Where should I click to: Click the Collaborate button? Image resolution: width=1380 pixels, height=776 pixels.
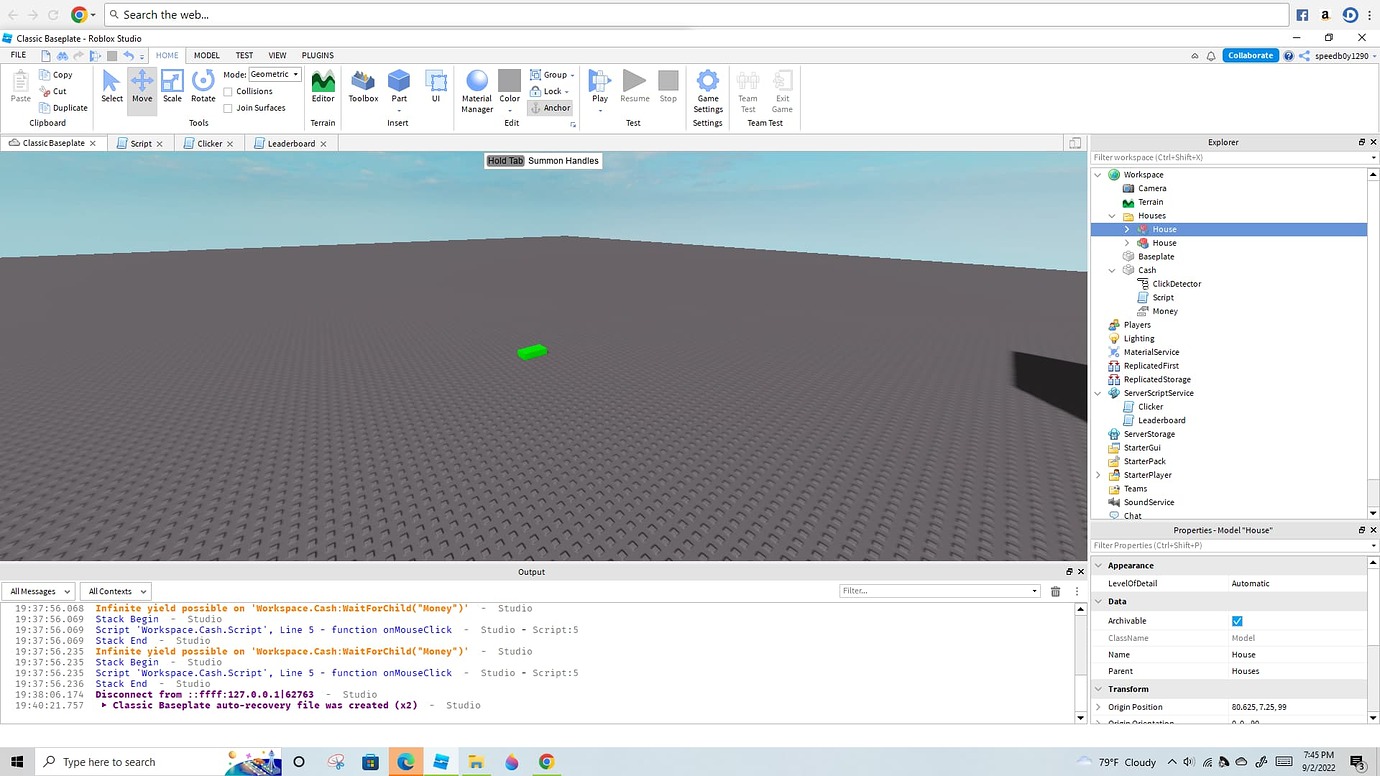(1250, 55)
